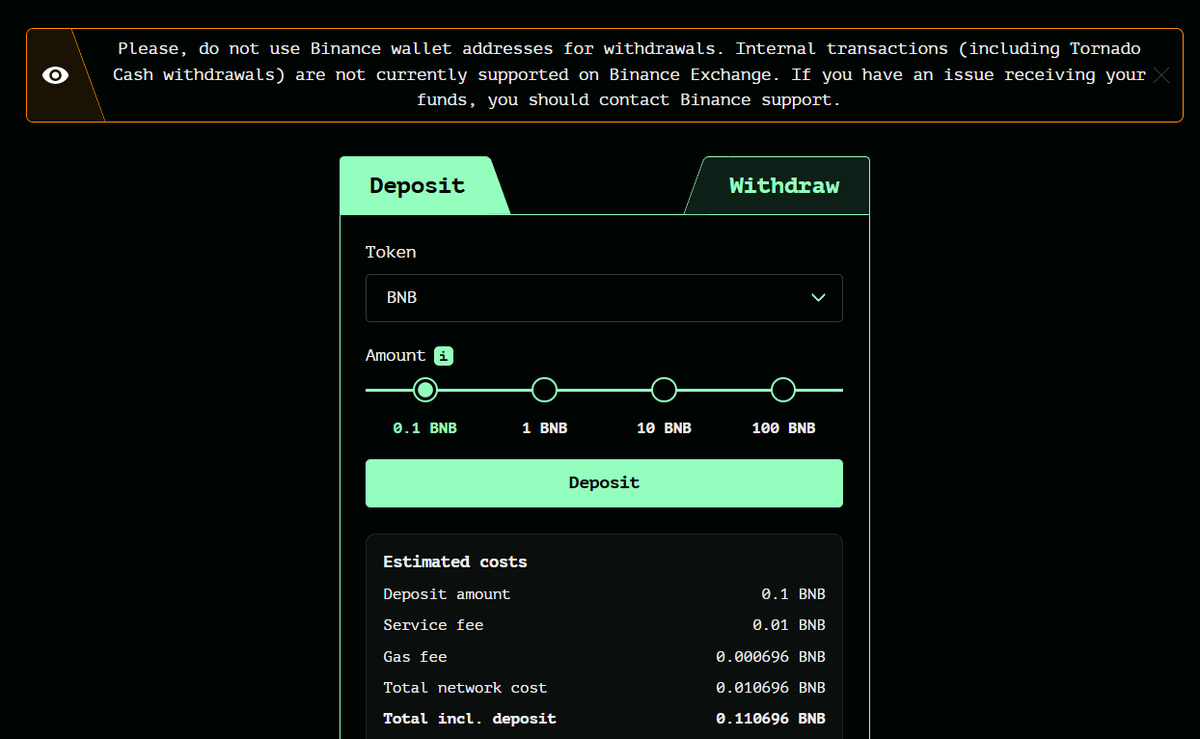Click the 0.1 BNB amount label
The image size is (1200, 739).
(x=425, y=428)
